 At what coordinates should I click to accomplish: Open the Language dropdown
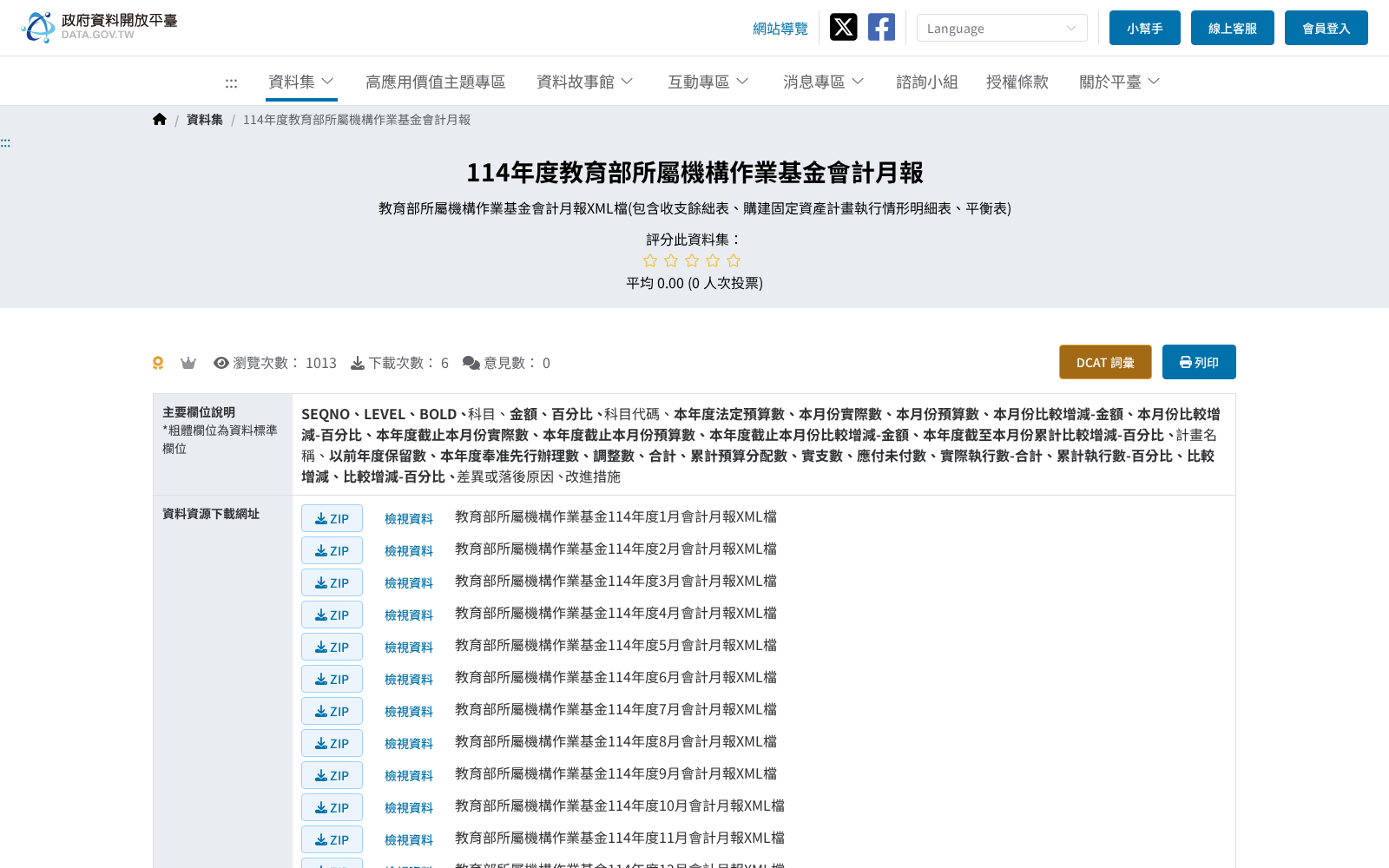(1002, 28)
